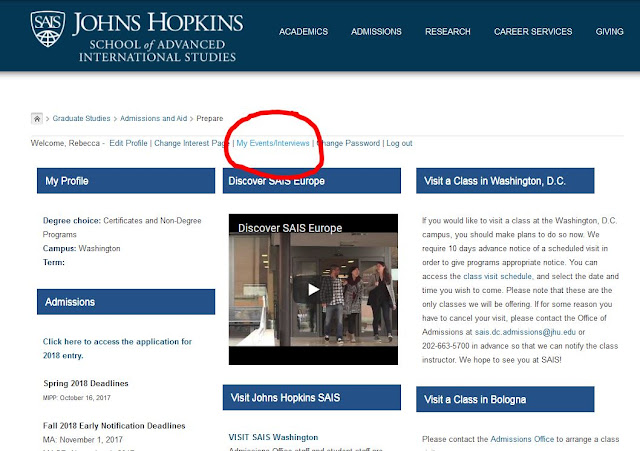Open the Admissions menu

tap(376, 32)
